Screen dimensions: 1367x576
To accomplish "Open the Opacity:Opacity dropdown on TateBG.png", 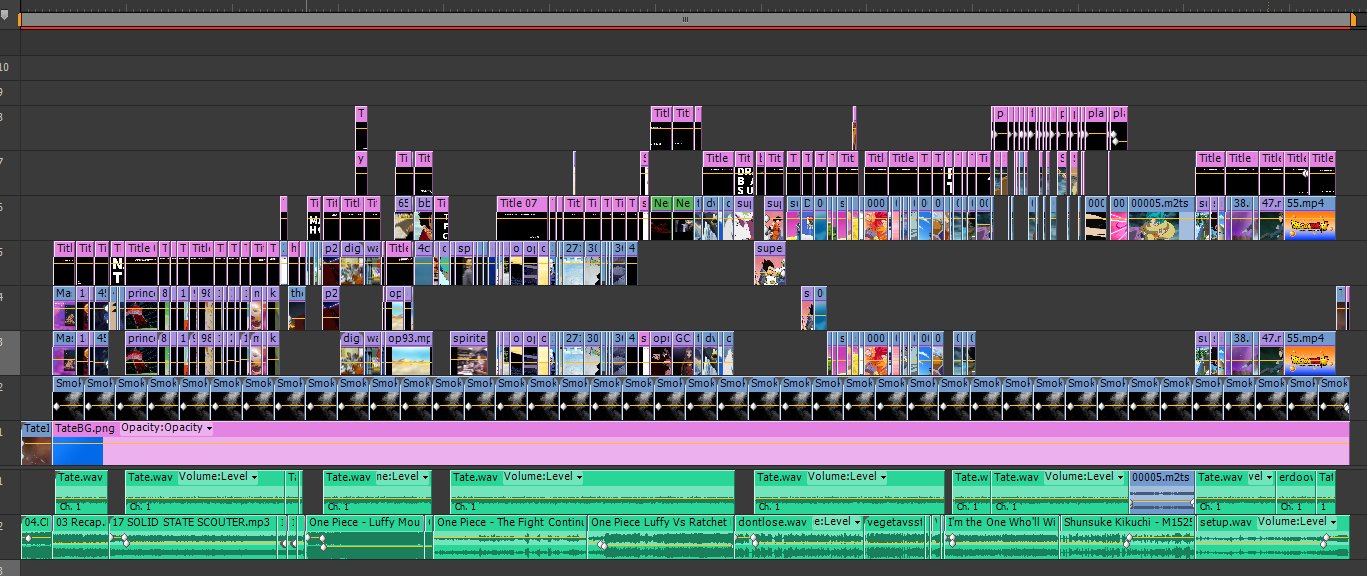I will (166, 428).
